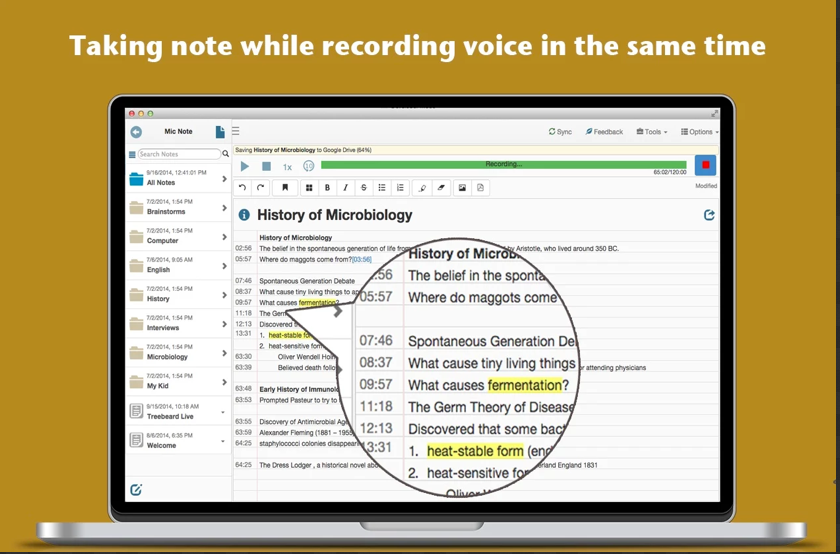840x554 pixels.
Task: Expand the Brainstorms folder chevron
Action: coord(224,208)
